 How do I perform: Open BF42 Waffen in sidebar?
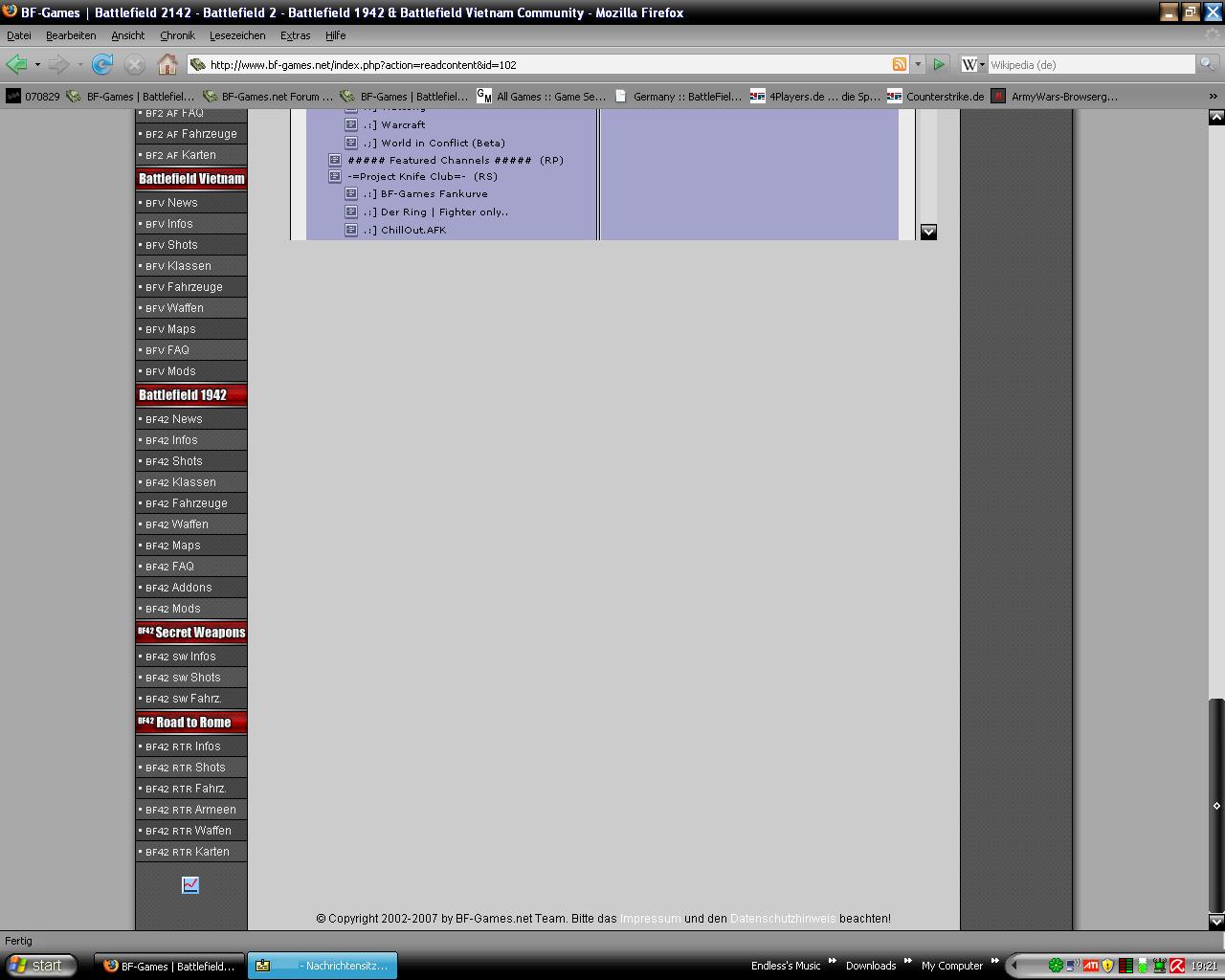(191, 524)
